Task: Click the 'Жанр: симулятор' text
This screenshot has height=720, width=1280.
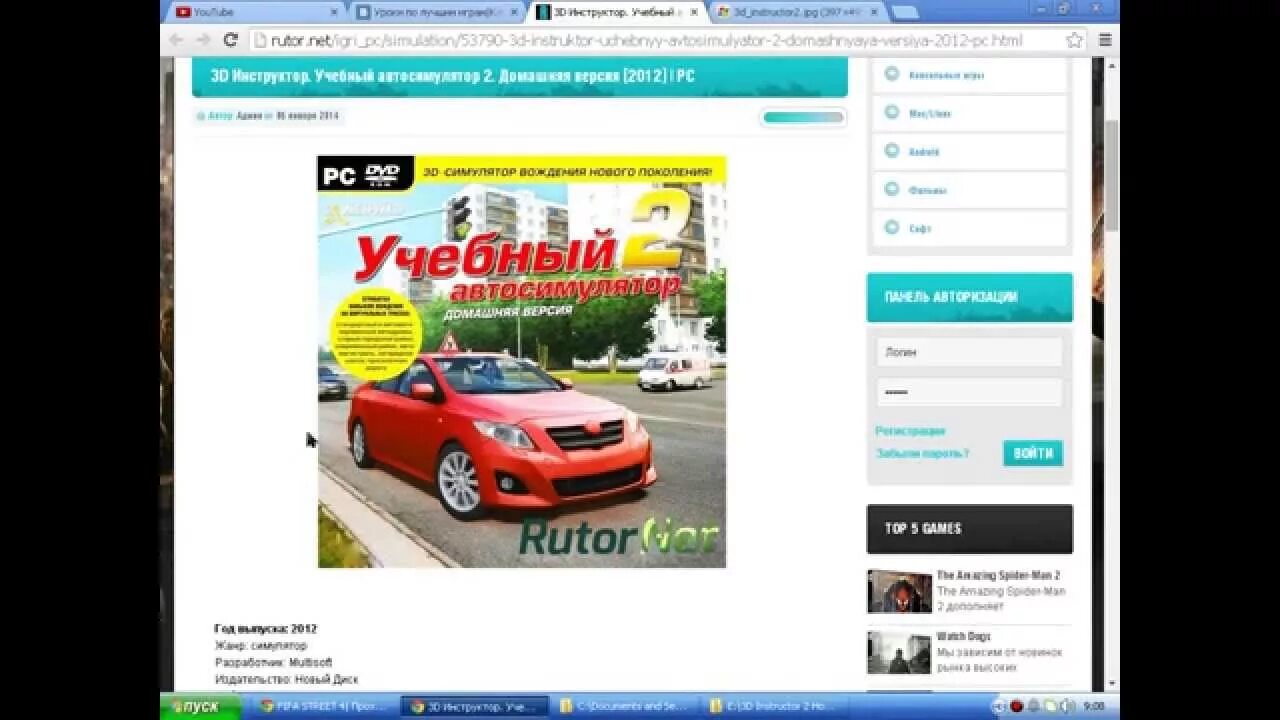Action: (261, 646)
